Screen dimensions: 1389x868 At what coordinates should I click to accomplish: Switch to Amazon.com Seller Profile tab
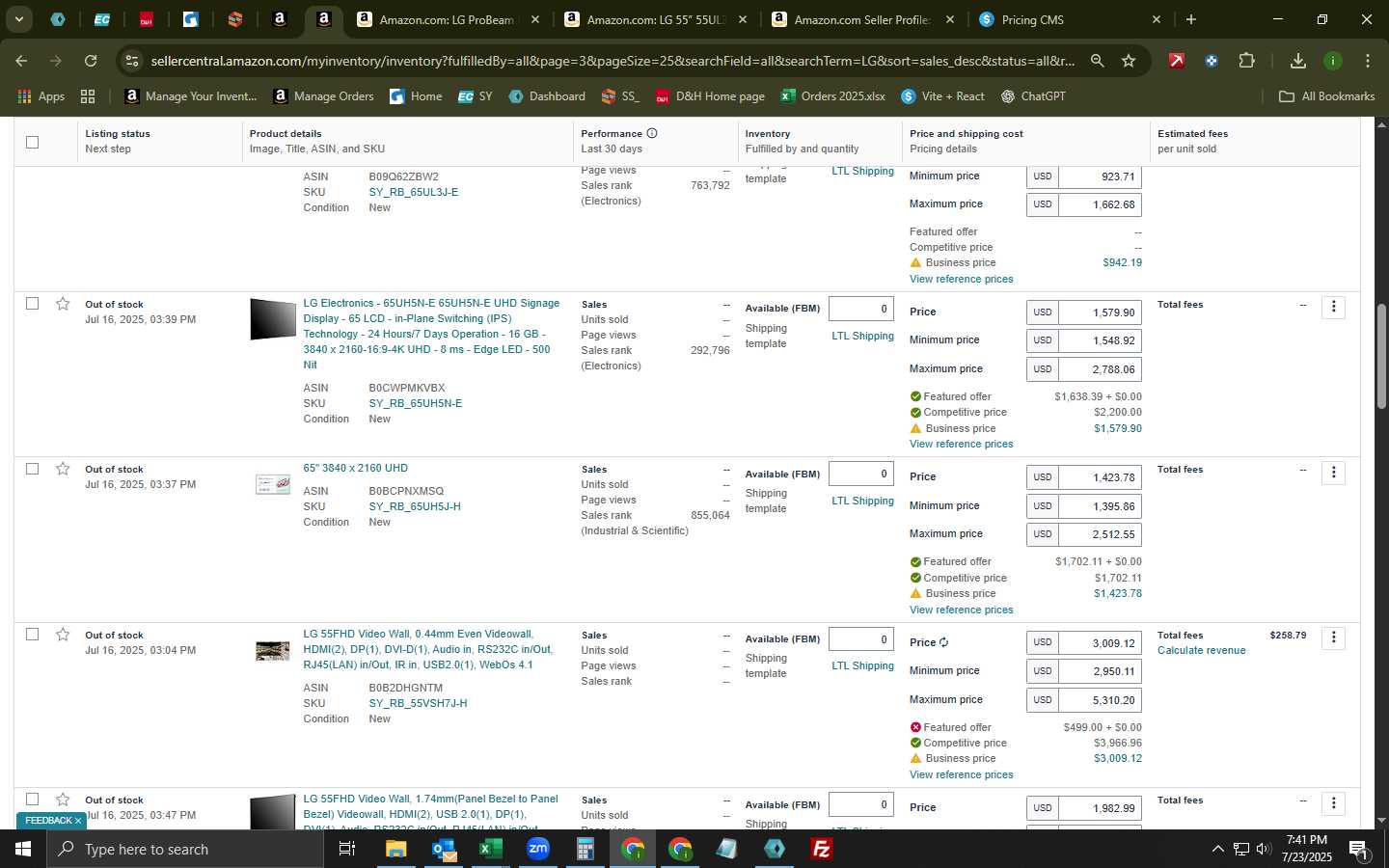point(862,19)
